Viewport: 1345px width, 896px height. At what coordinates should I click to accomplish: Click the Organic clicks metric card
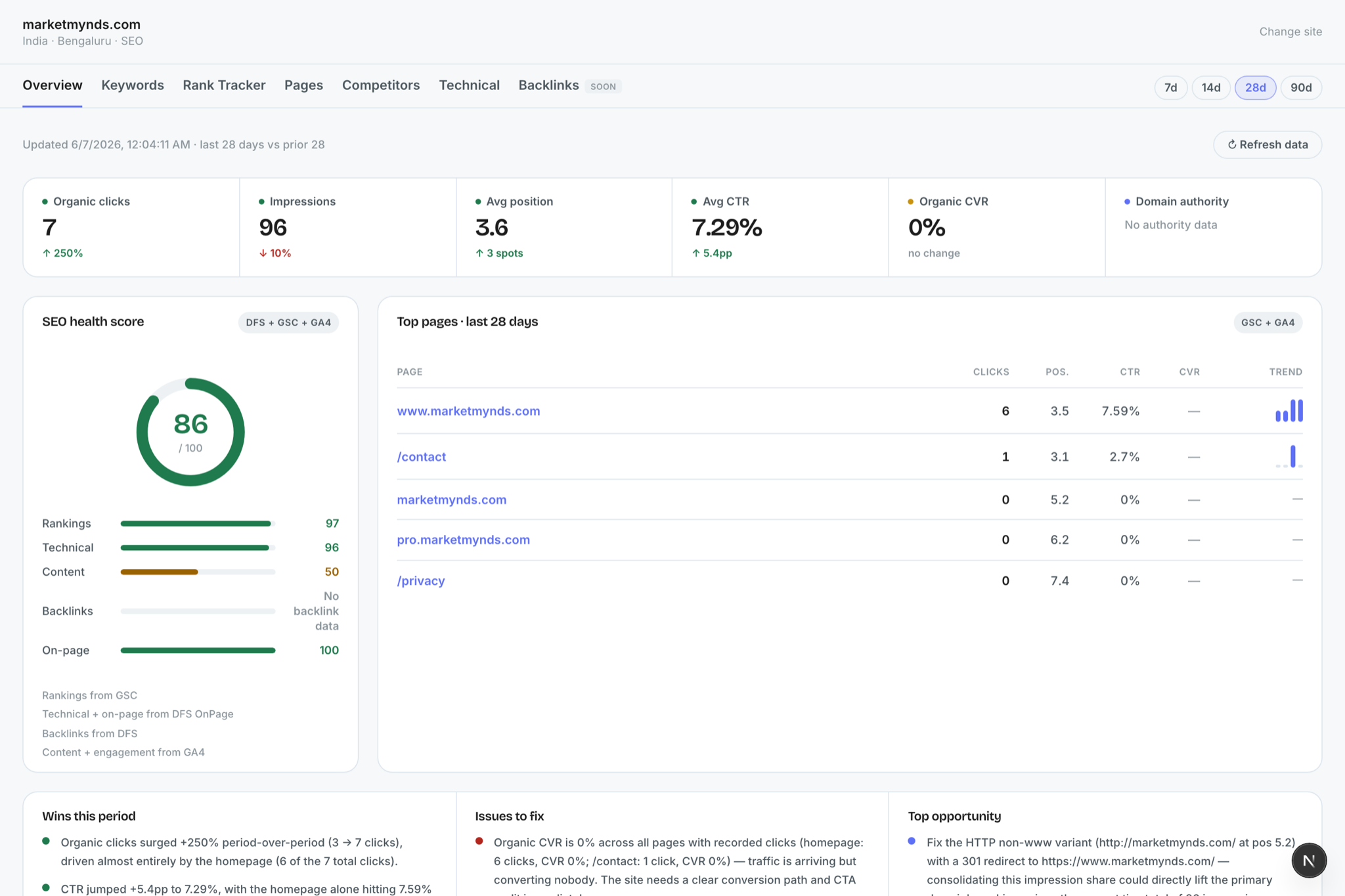click(131, 227)
